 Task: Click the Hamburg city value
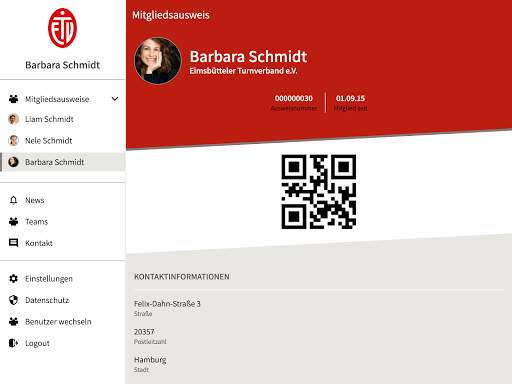pos(150,360)
